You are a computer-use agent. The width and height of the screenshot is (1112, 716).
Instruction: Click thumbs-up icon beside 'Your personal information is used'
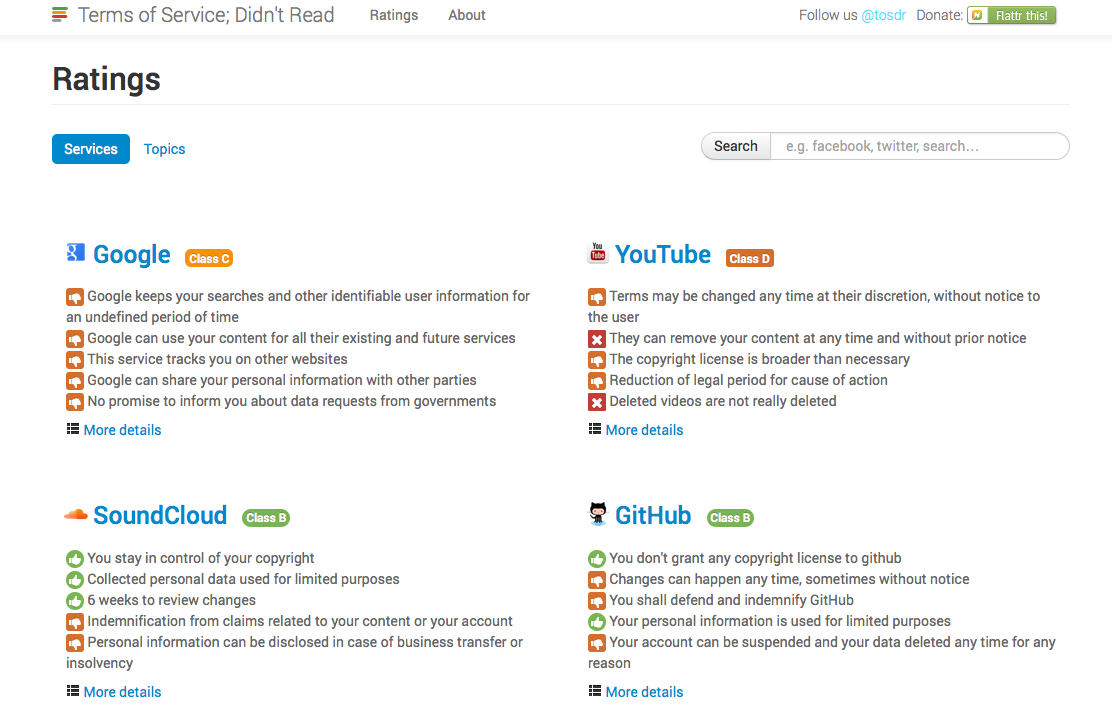596,622
